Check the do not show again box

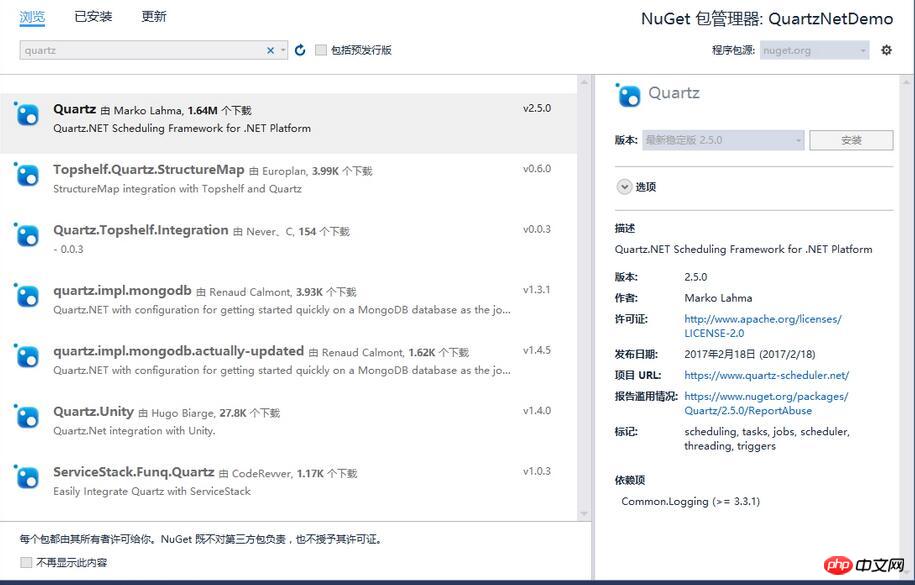26,562
